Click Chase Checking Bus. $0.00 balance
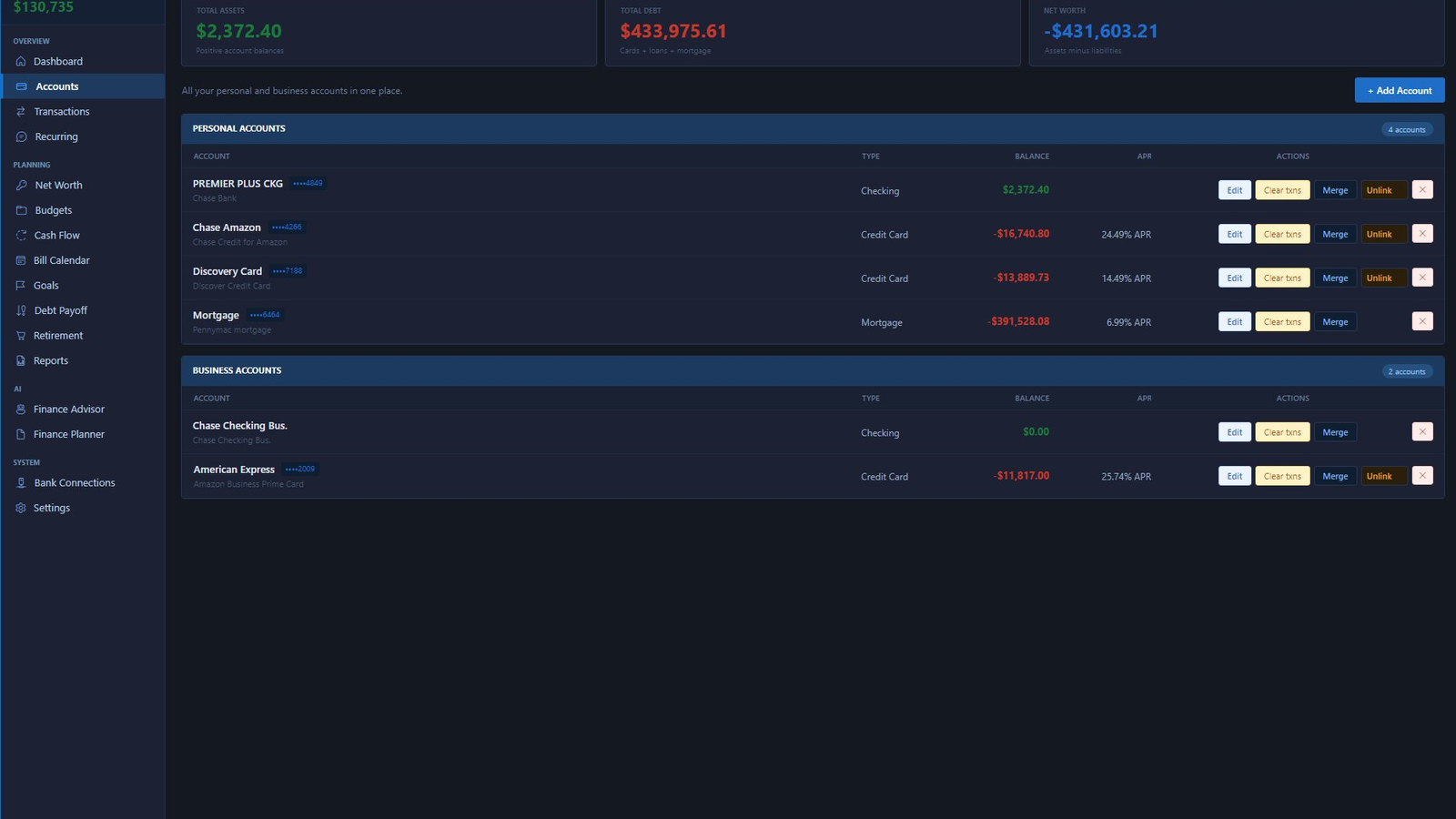 click(x=1036, y=432)
